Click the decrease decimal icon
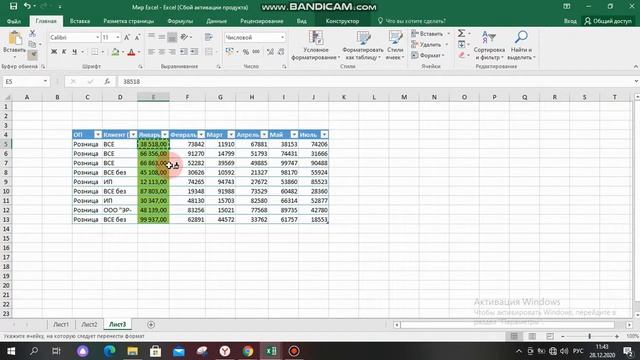This screenshot has height=360, width=640. (x=281, y=52)
